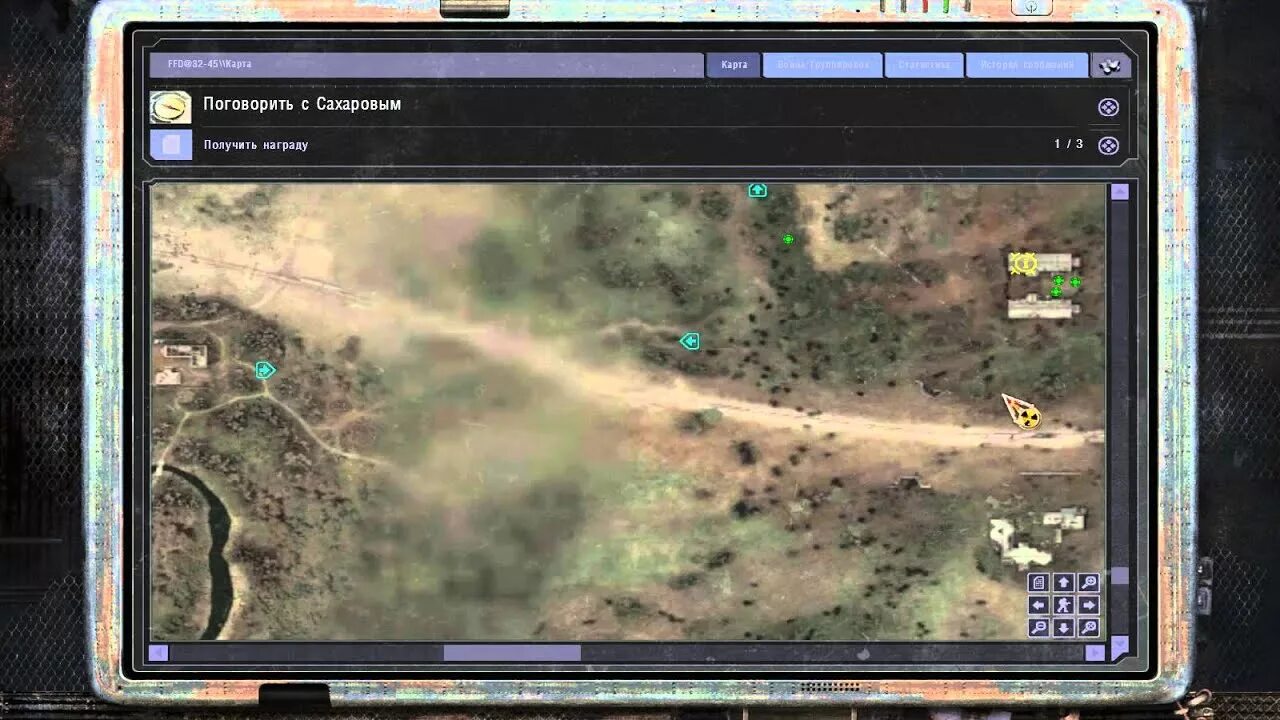Click the icon right of the История сообщений tab

(1111, 65)
